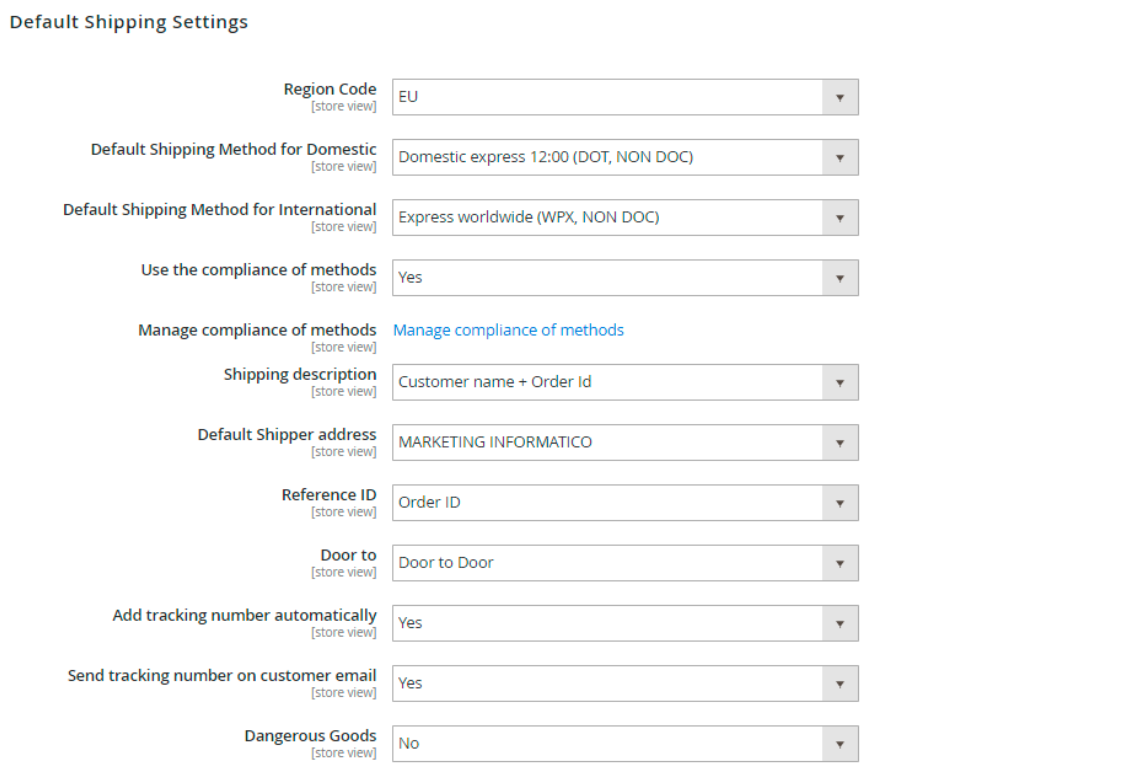Open Send tracking number on customer email dropdown
This screenshot has height=781, width=1135.
coord(625,683)
